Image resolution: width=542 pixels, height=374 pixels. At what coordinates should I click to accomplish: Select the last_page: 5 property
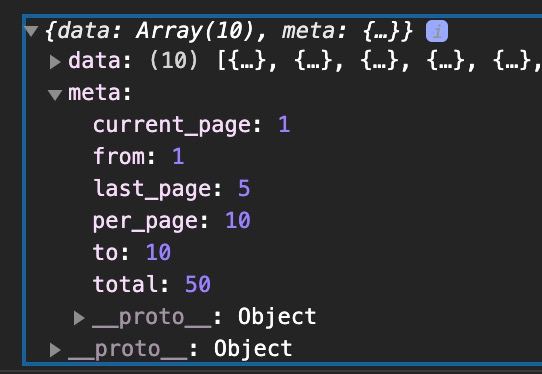[x=171, y=189]
